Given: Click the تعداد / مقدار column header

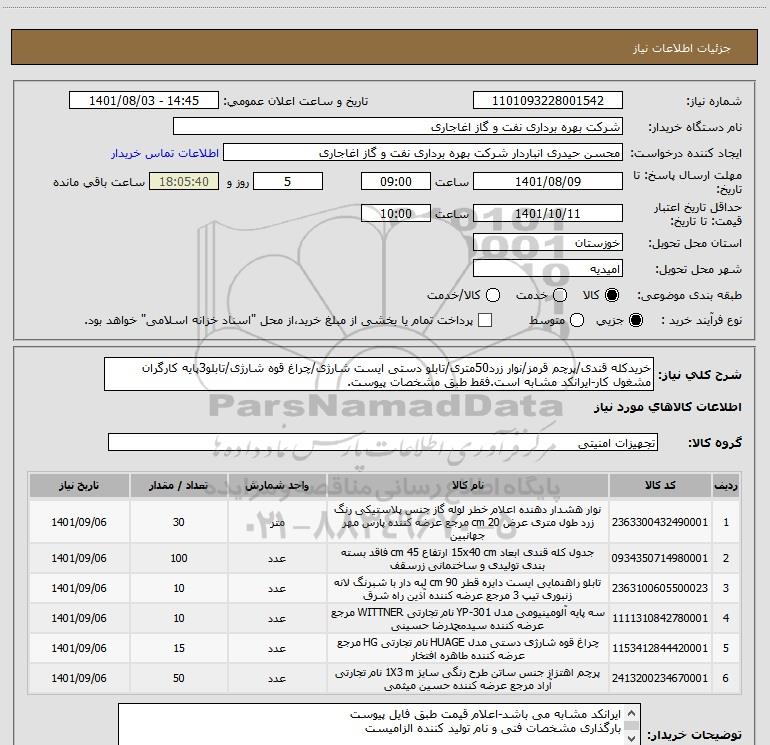Looking at the screenshot, I should click(179, 486).
